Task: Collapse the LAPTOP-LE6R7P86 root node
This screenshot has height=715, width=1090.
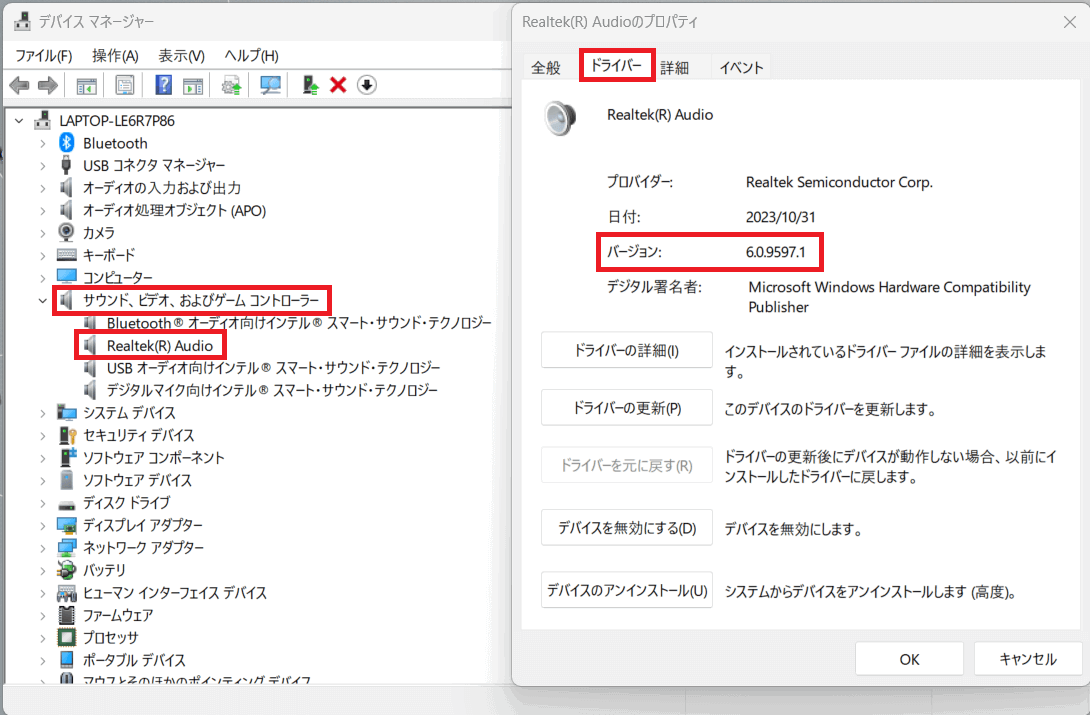Action: click(19, 121)
